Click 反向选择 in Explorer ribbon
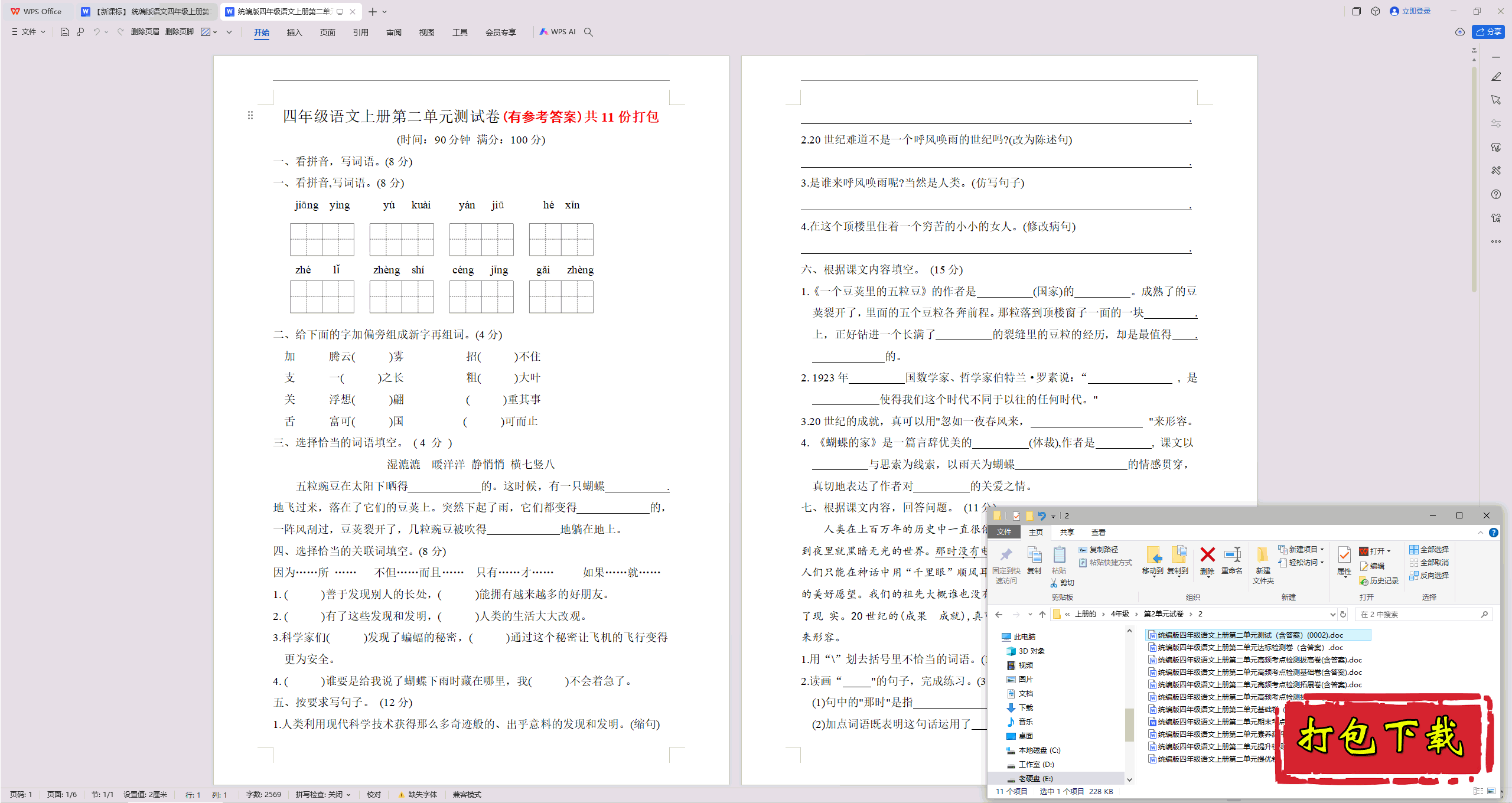The width and height of the screenshot is (1512, 803). click(1429, 576)
